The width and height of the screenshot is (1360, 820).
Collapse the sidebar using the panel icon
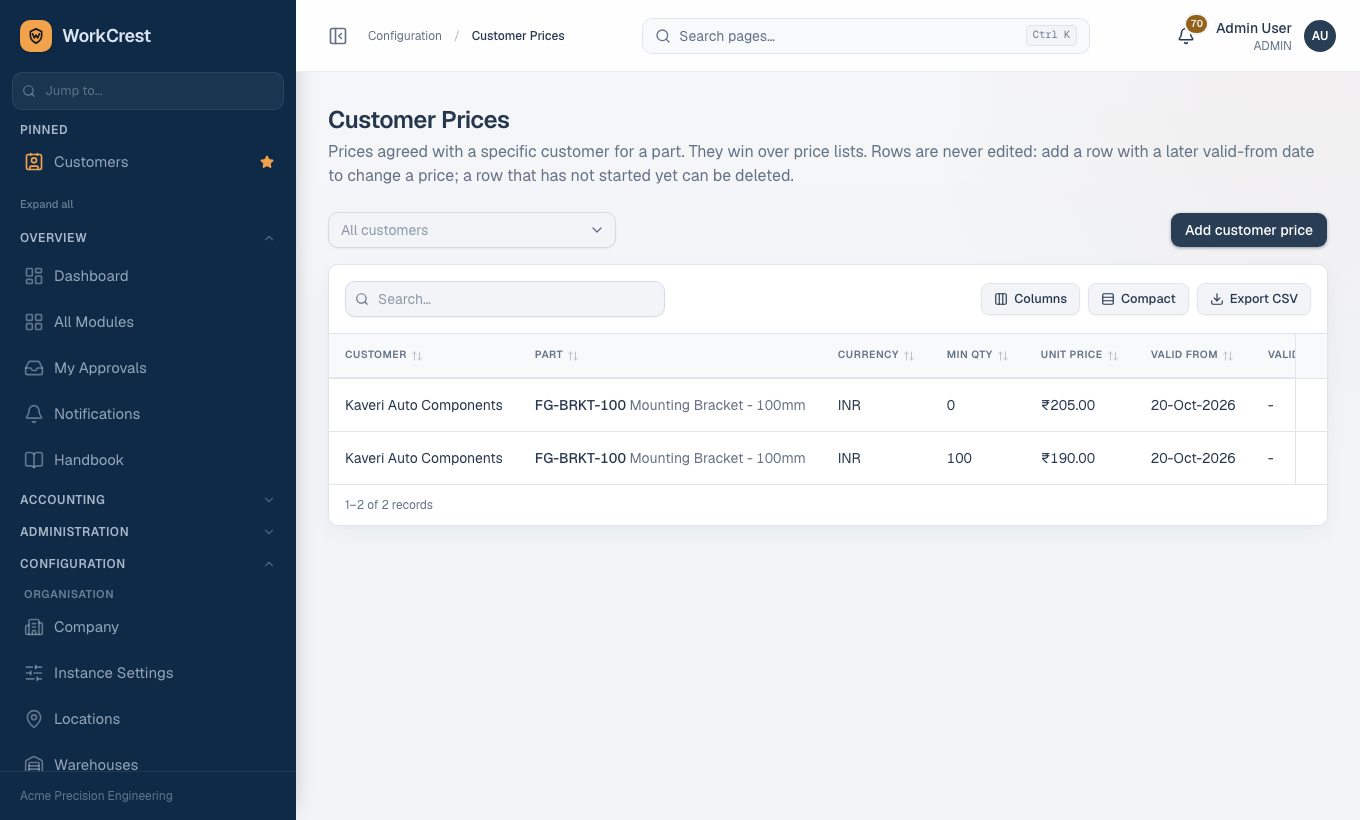(x=338, y=36)
